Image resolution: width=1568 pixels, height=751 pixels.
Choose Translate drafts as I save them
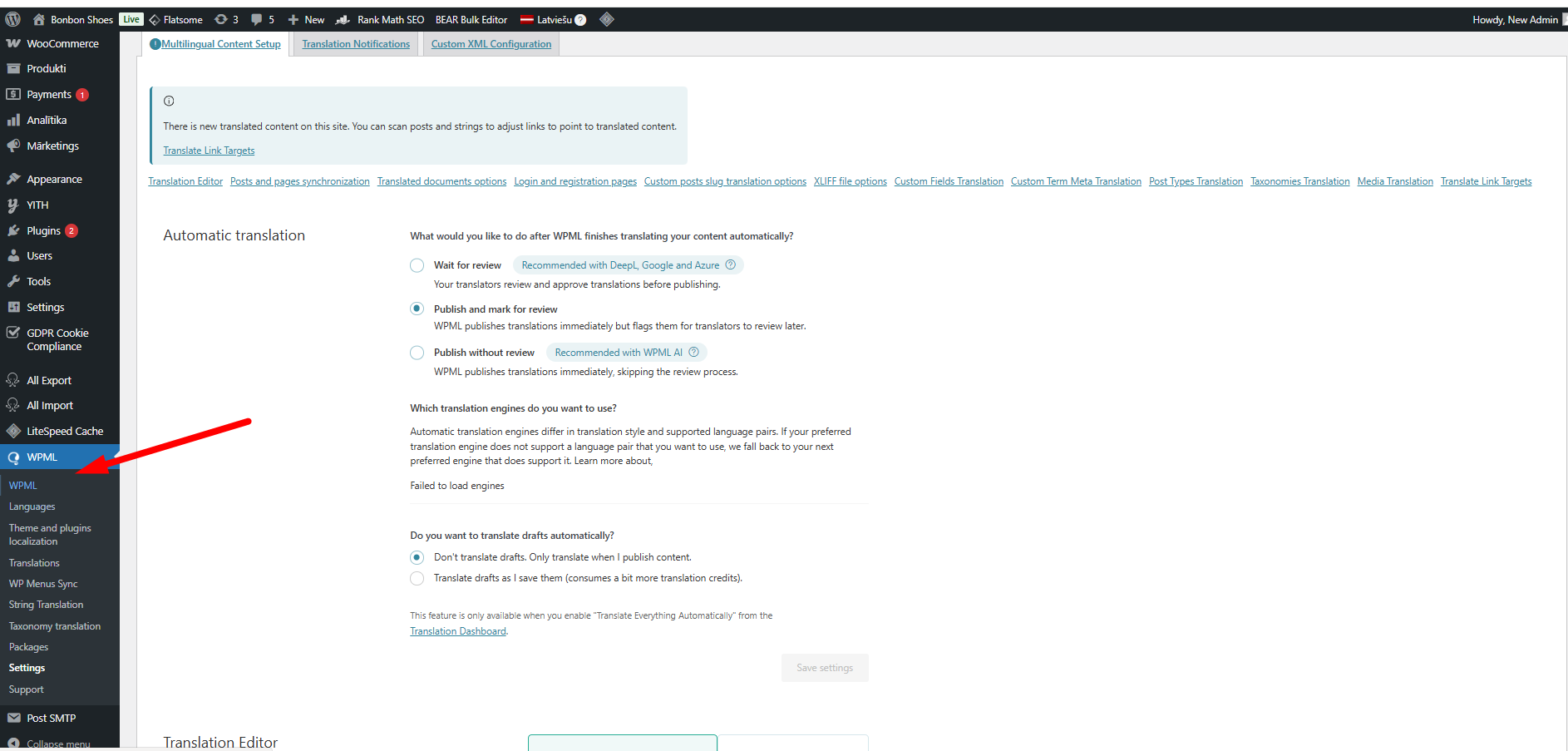tap(417, 578)
